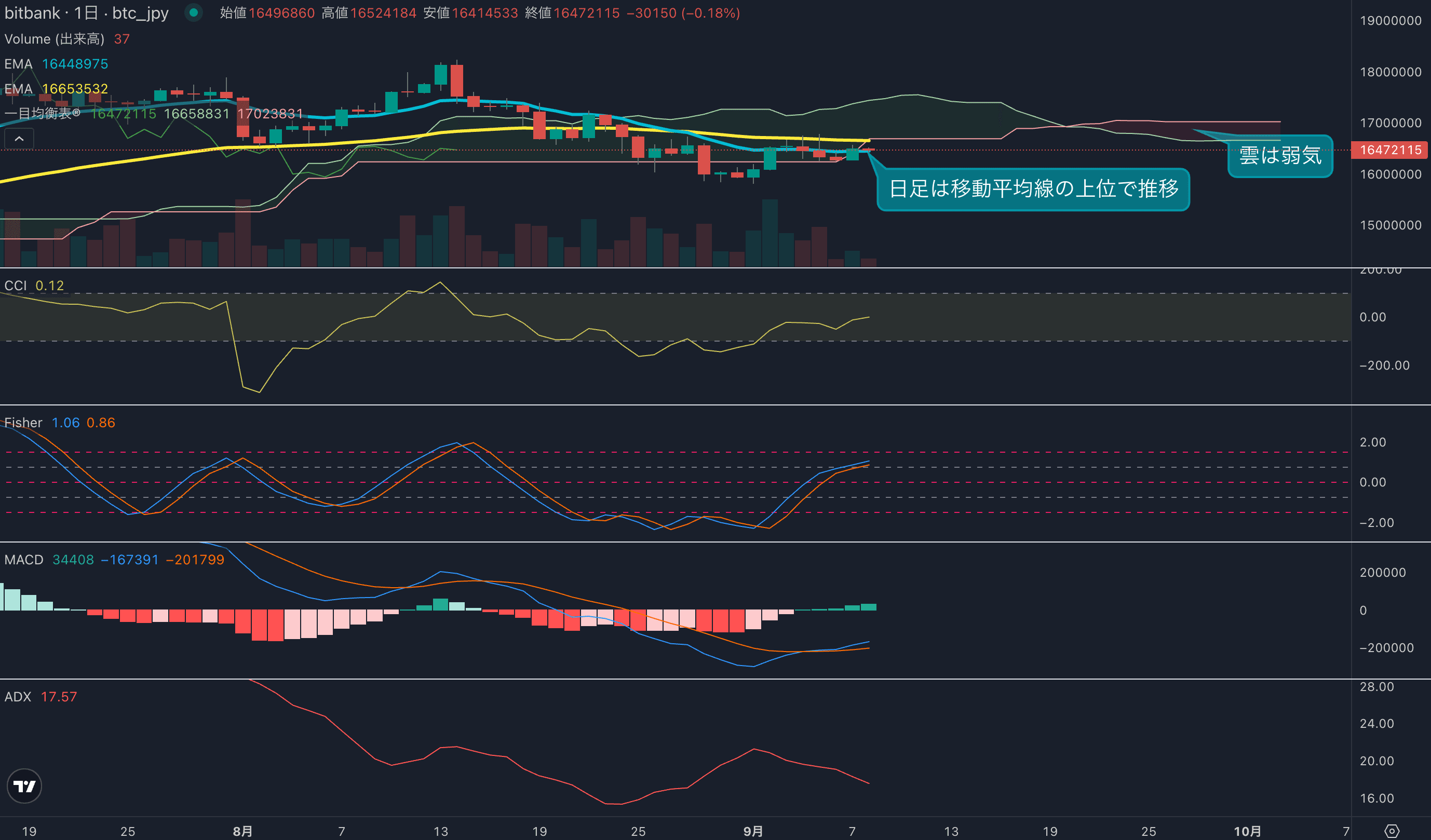Screen dimensions: 1431x840
Task: Click the red current price label 16472115
Action: 1390,150
